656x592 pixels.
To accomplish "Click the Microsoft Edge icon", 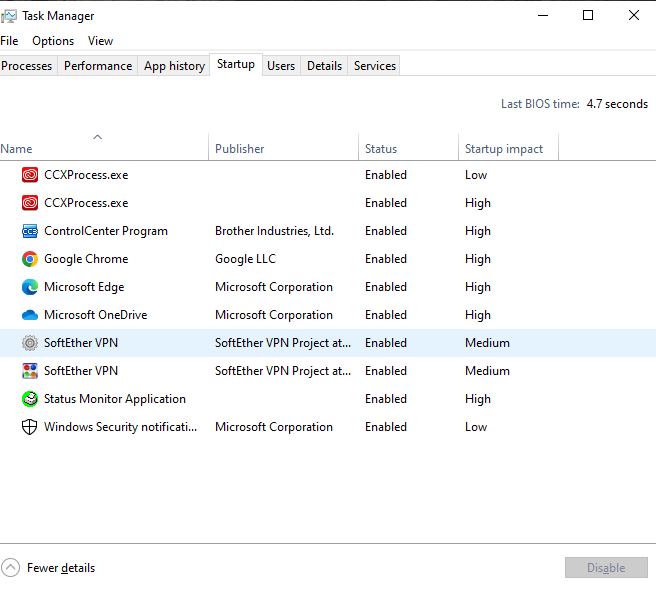I will pyautogui.click(x=30, y=287).
